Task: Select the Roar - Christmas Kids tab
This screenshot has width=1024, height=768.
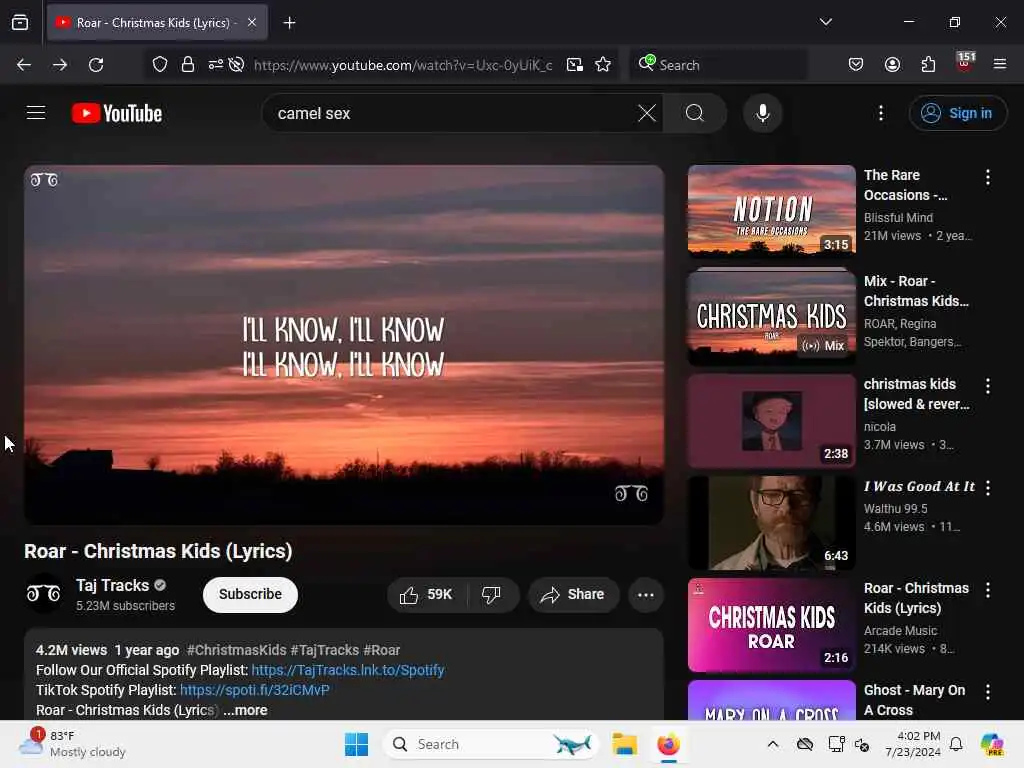Action: [x=157, y=23]
